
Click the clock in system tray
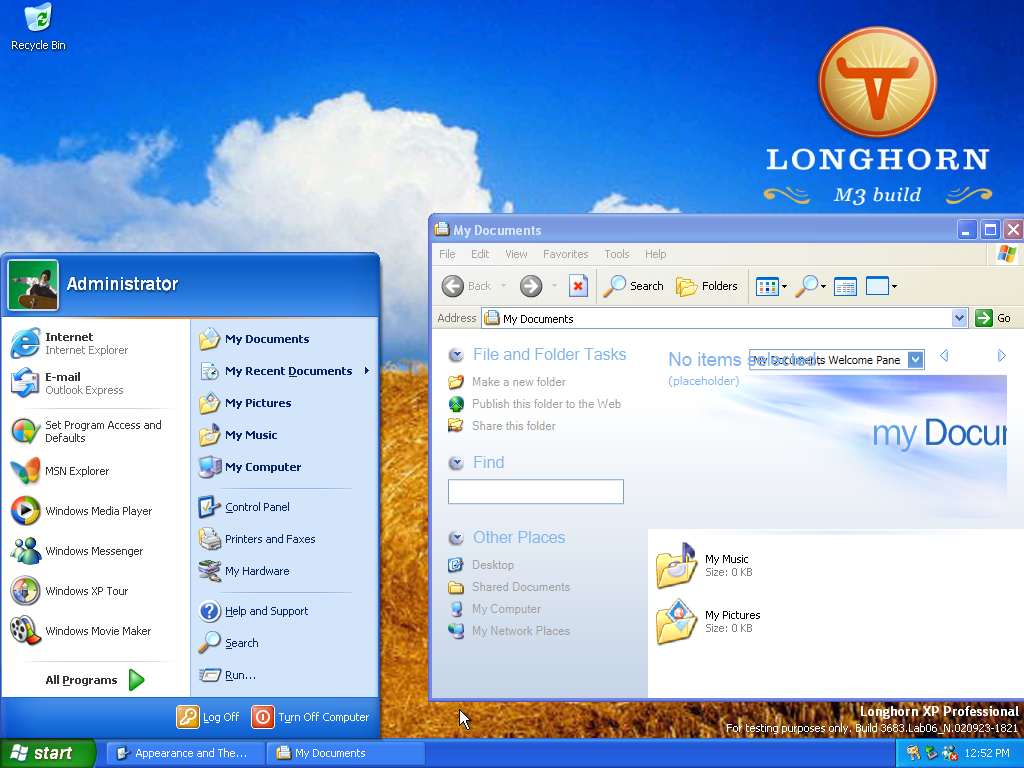(987, 753)
